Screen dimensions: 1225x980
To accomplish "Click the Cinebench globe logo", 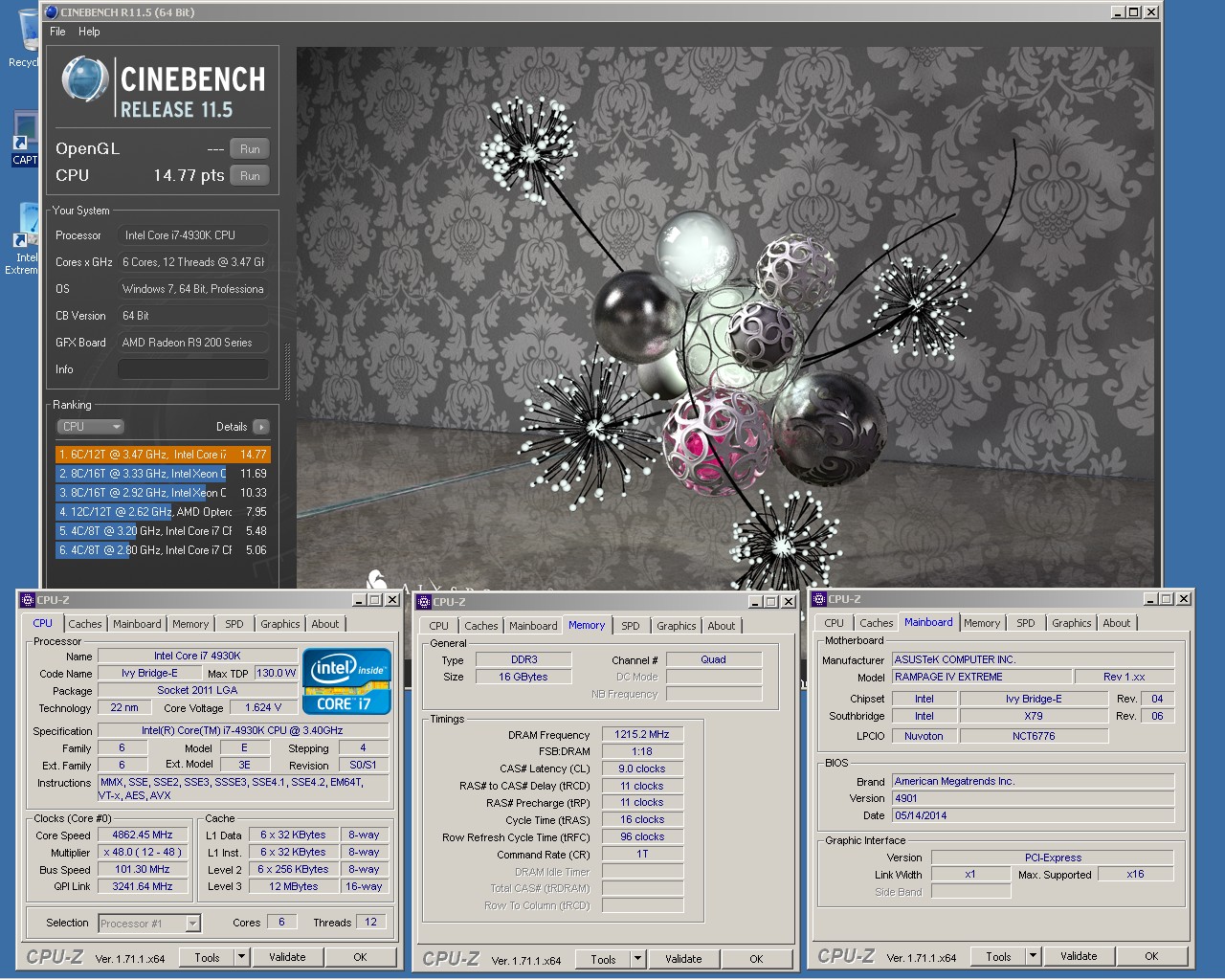I will point(85,79).
